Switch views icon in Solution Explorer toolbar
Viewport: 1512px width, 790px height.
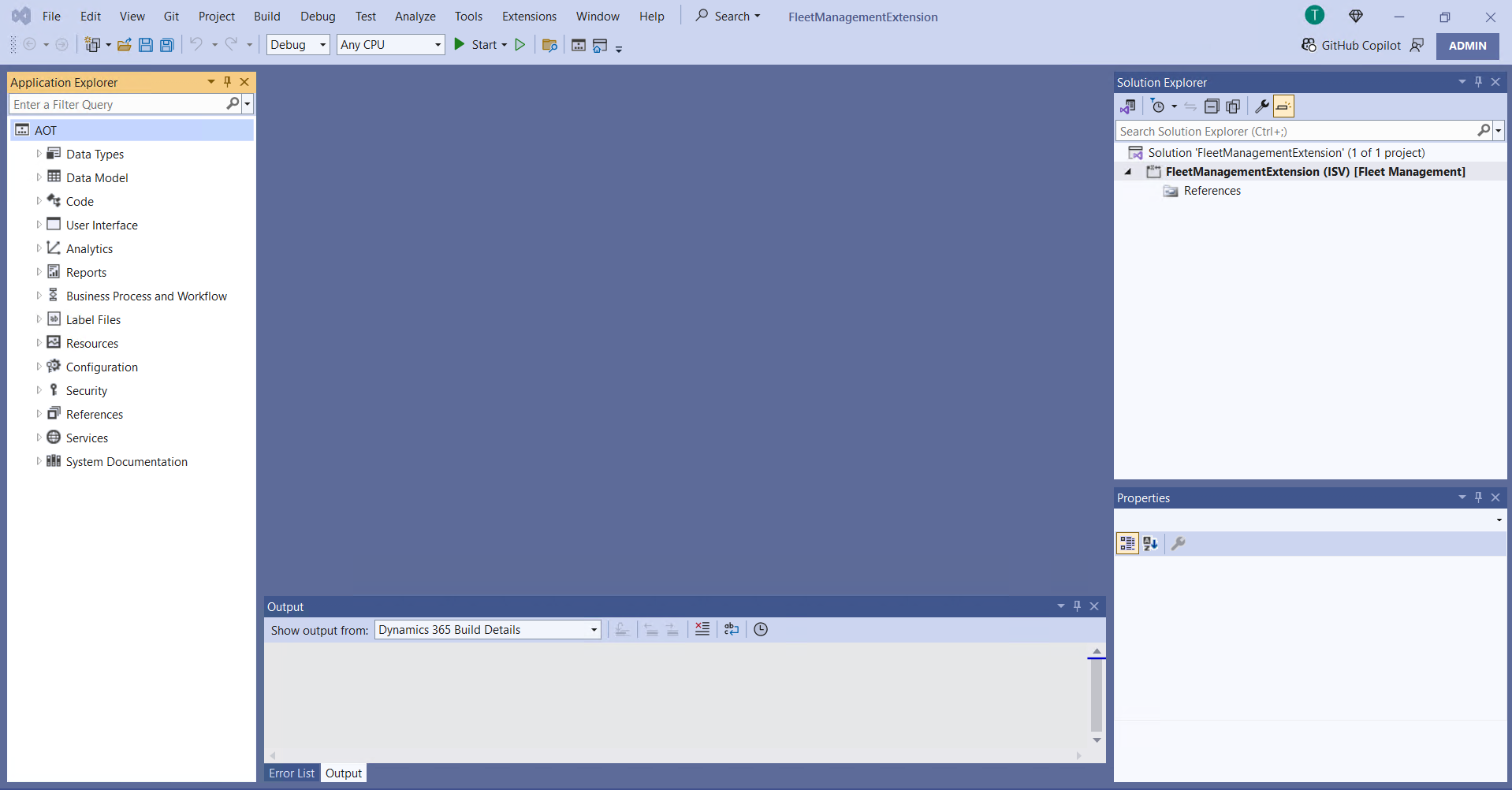1128,106
